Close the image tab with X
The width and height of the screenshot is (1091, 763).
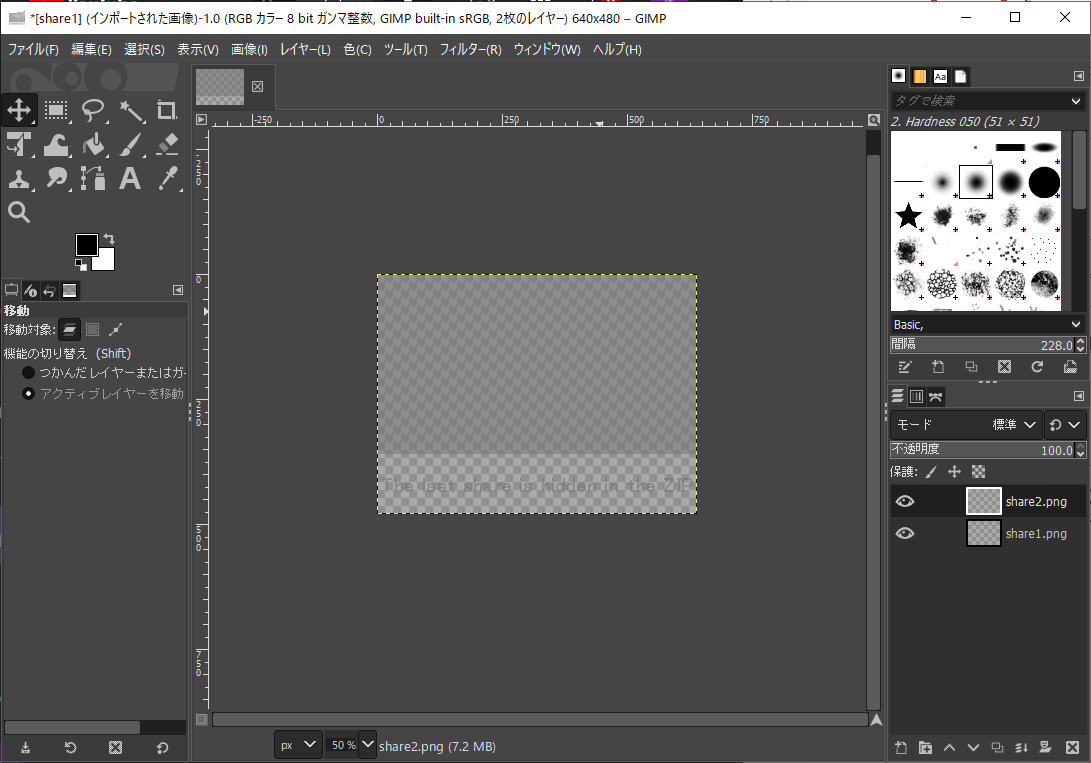pos(257,86)
